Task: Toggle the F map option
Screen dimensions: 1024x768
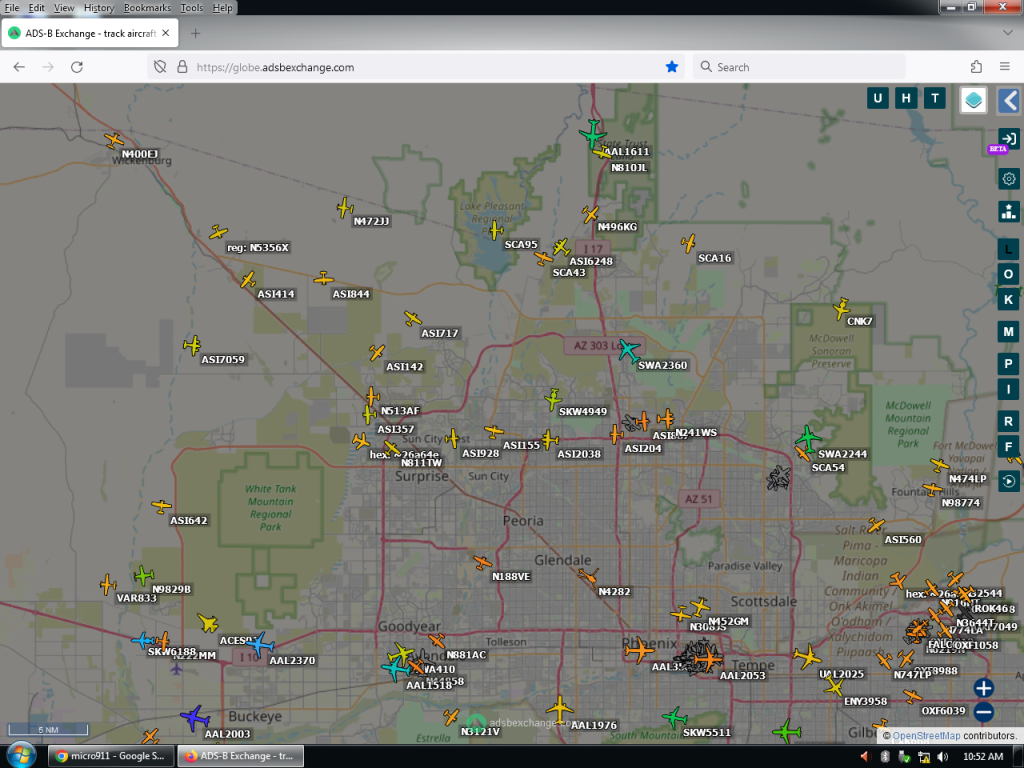Action: coord(1008,447)
